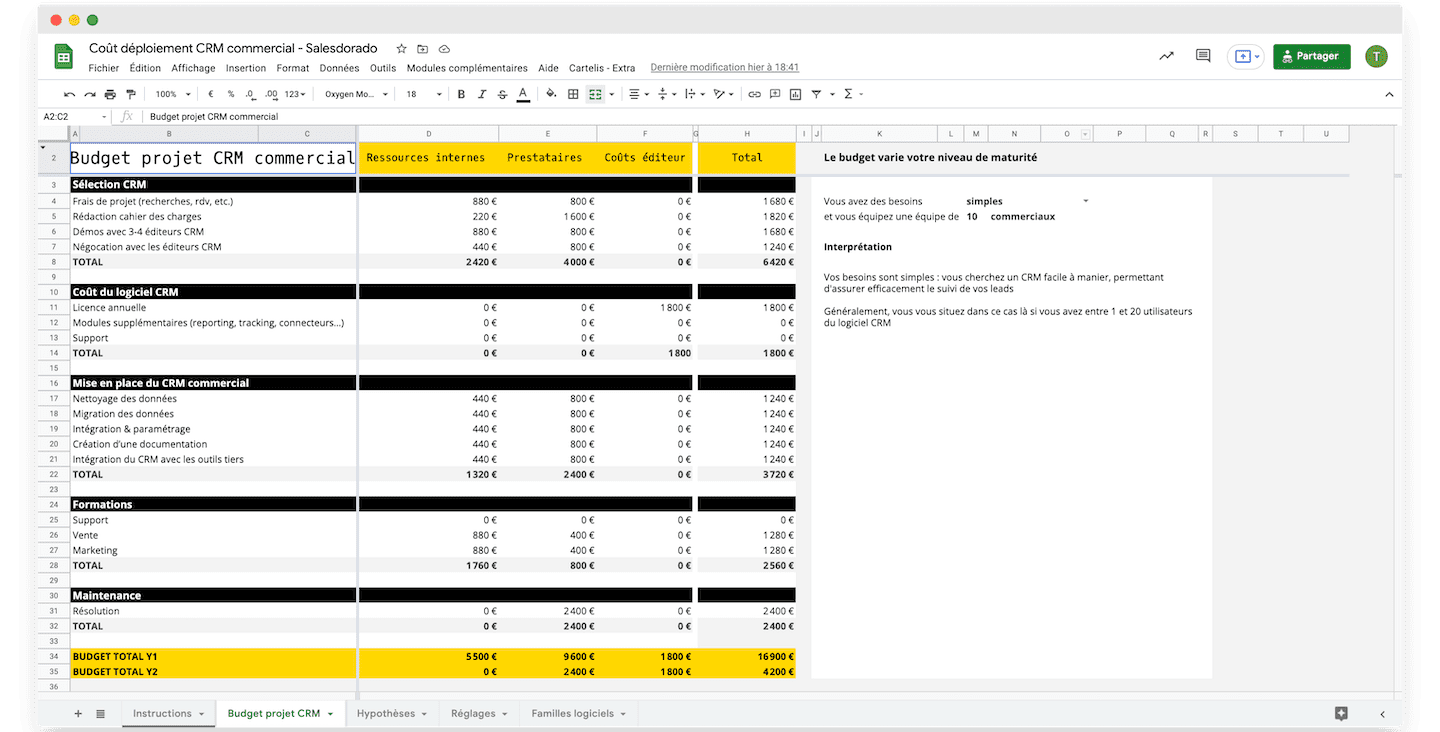
Task: Open the Outils menu
Action: pyautogui.click(x=383, y=68)
